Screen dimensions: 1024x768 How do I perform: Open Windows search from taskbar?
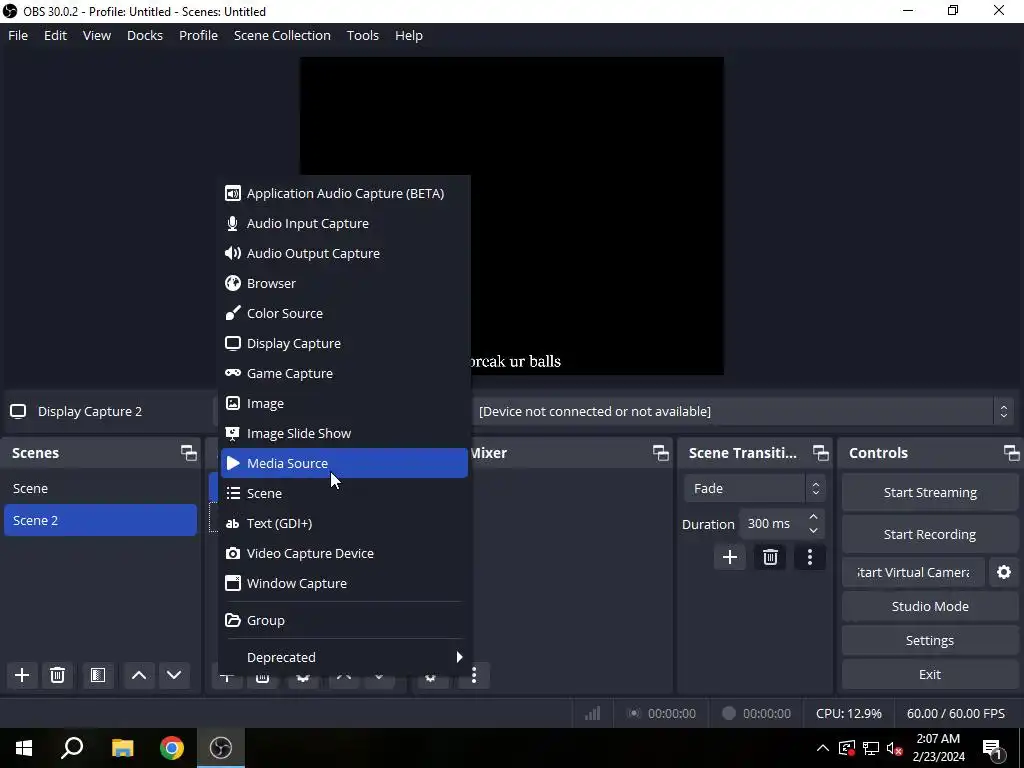tap(72, 748)
